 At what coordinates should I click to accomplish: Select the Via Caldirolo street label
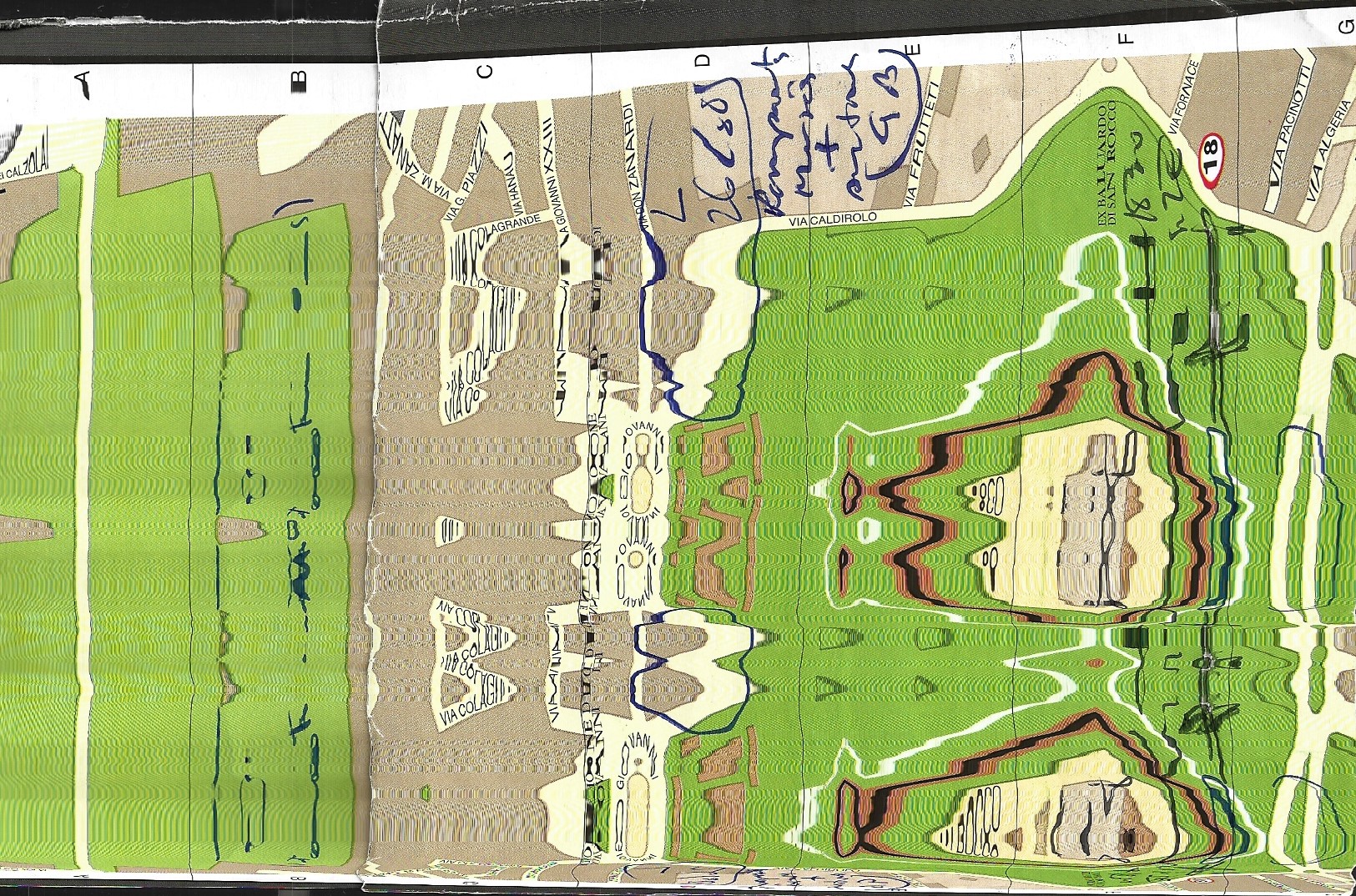(834, 219)
